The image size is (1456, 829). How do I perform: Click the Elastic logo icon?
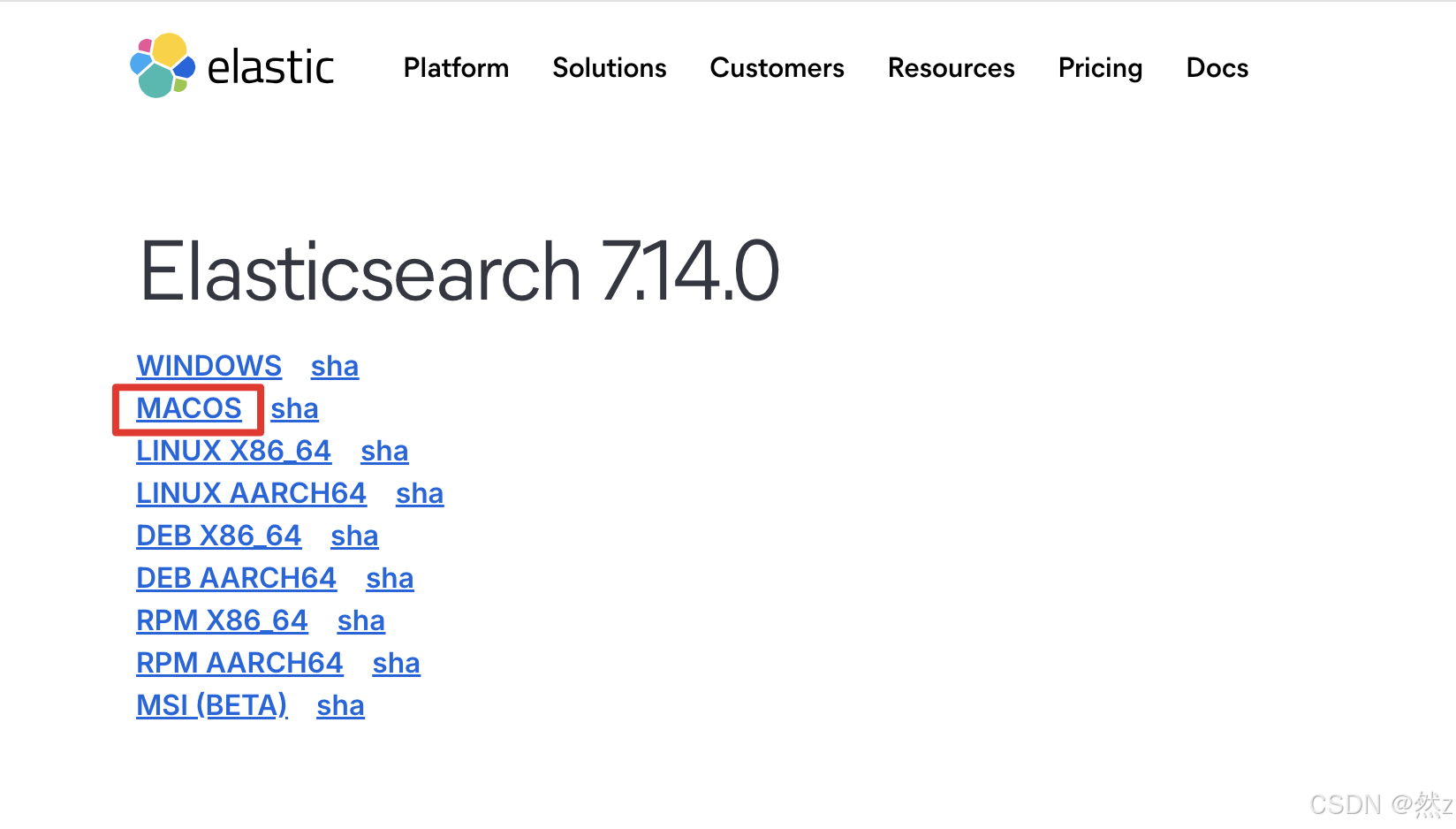[x=163, y=65]
